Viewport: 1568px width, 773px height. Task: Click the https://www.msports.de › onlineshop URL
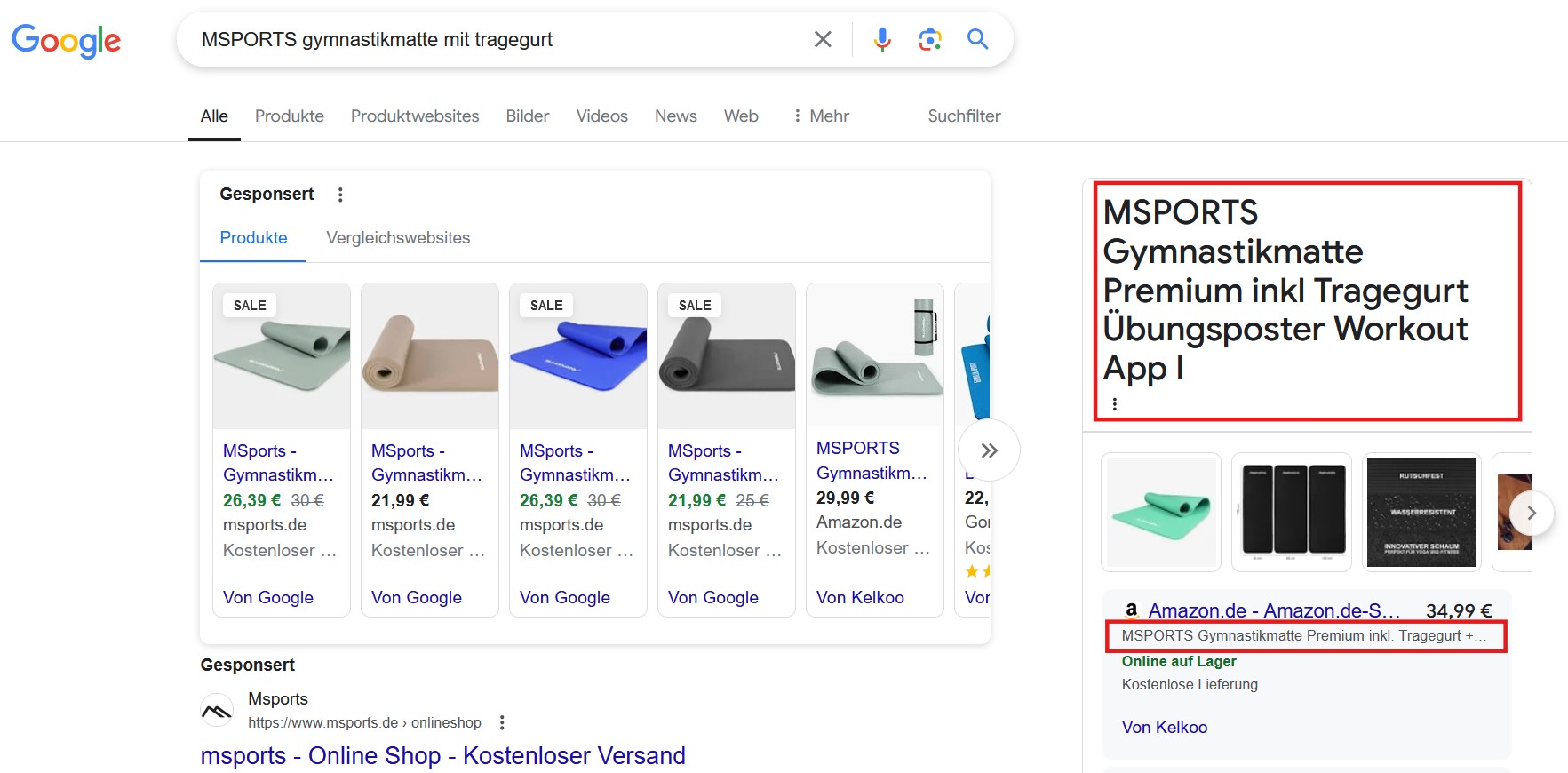pyautogui.click(x=364, y=723)
